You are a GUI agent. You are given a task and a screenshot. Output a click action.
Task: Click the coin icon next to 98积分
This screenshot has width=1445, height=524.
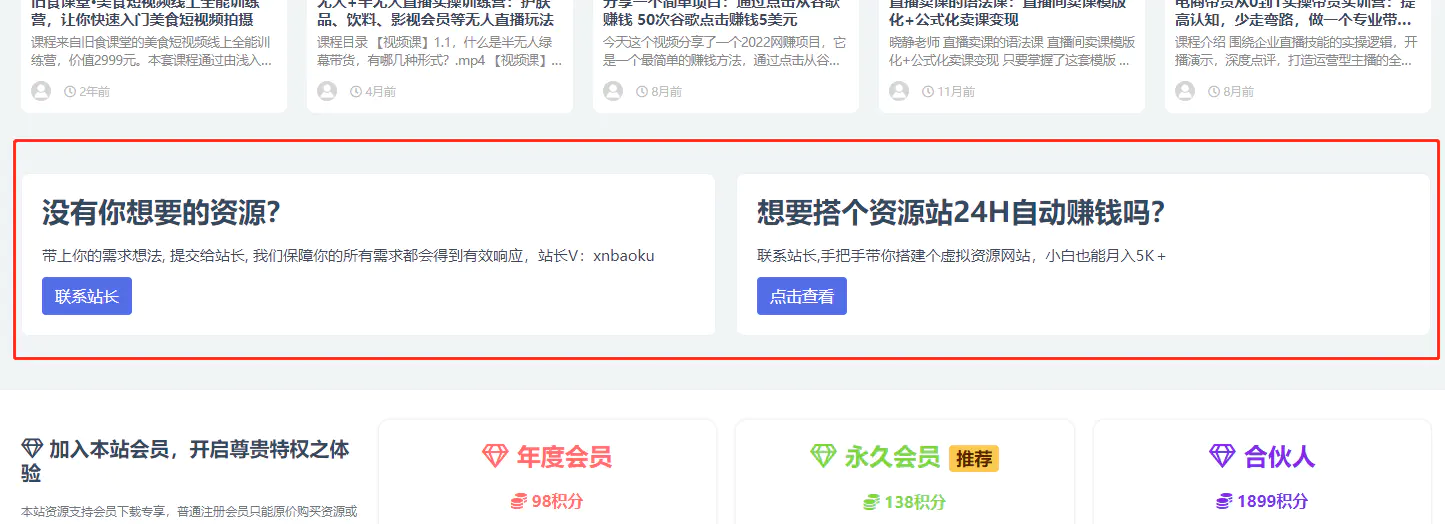tap(518, 501)
